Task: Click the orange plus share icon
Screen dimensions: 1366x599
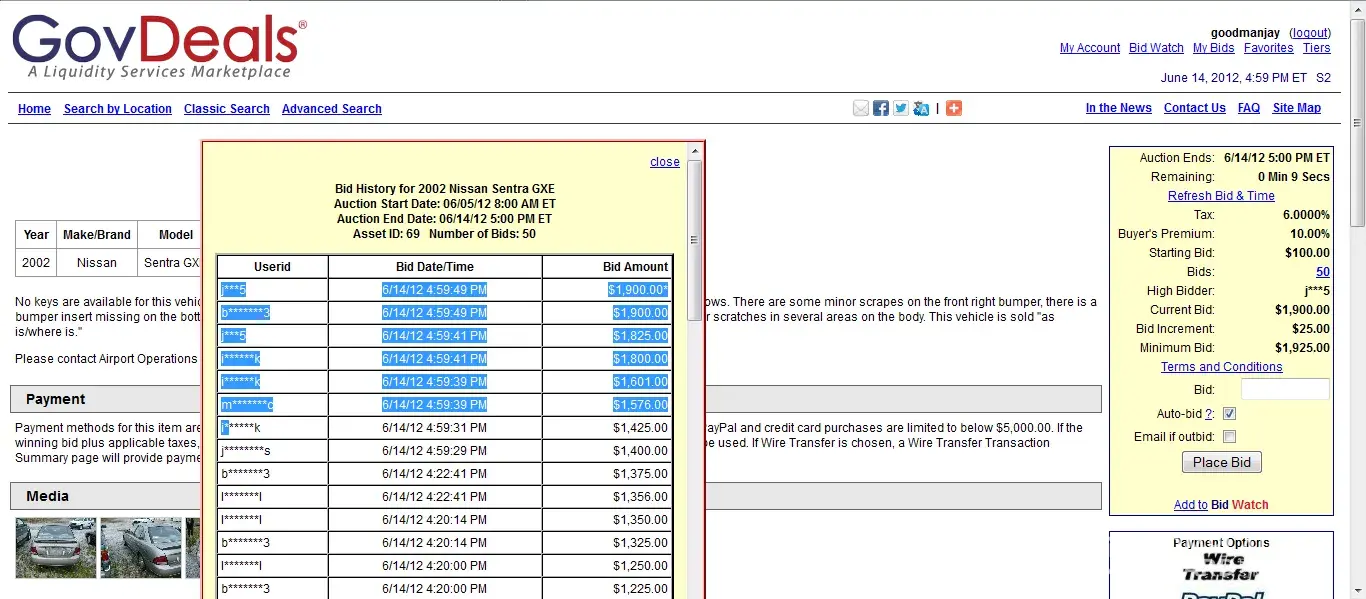Action: coord(954,108)
